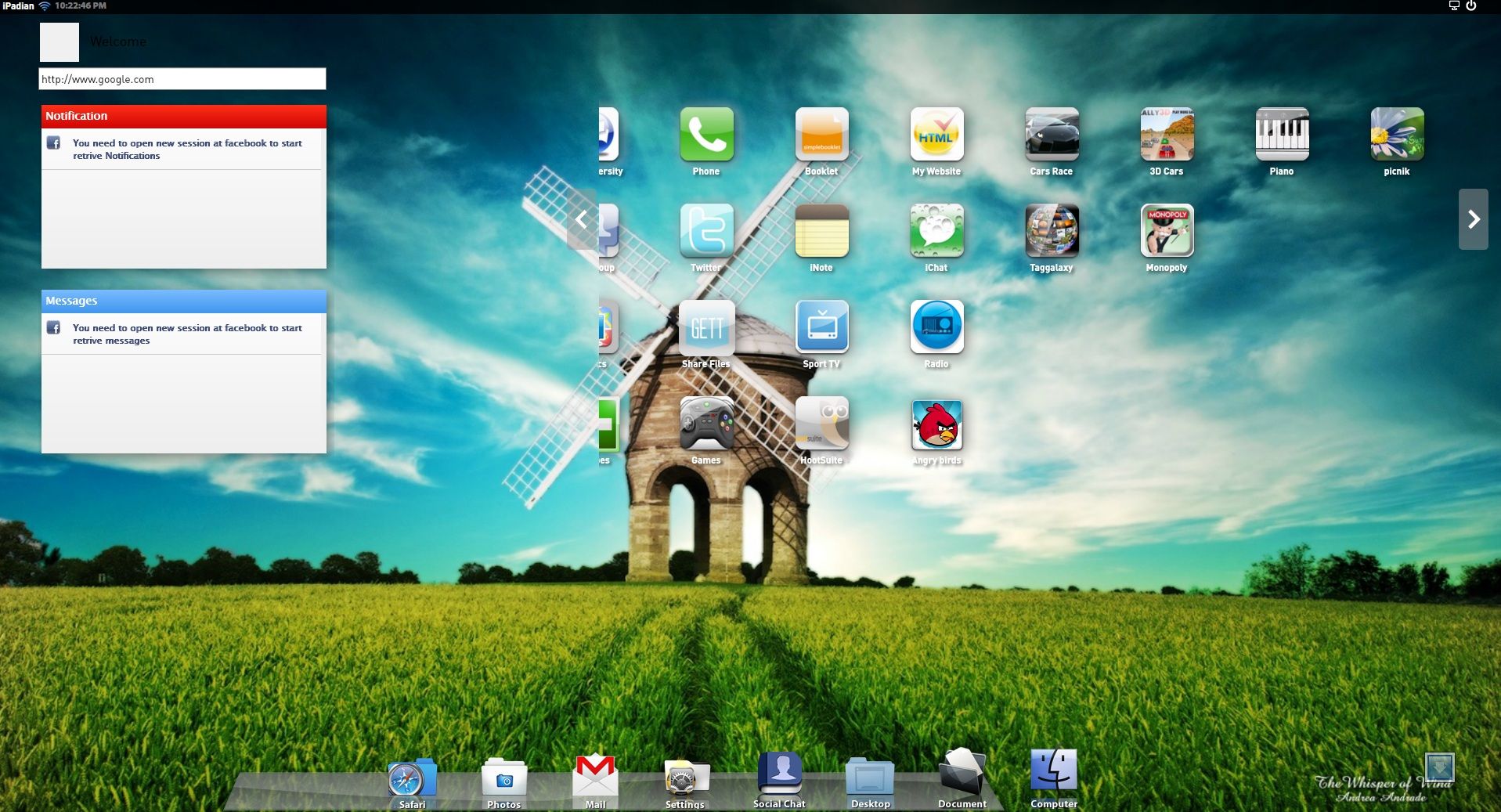
Task: Open the Taggalaxy app
Action: tap(1052, 231)
